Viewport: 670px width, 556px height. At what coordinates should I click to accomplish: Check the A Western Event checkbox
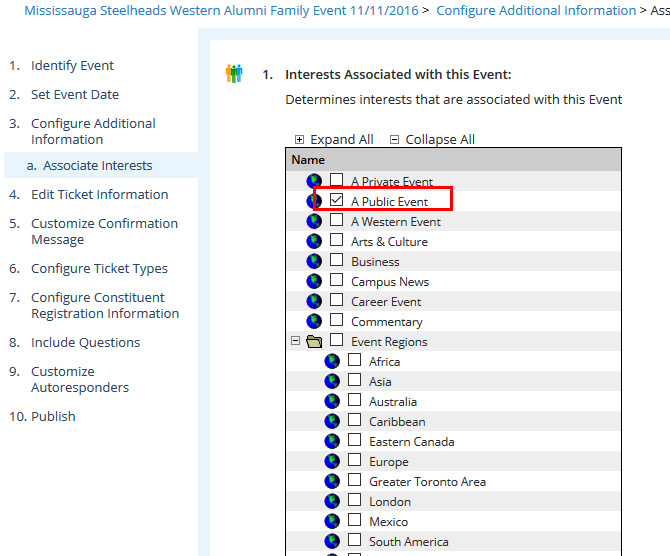click(x=337, y=221)
